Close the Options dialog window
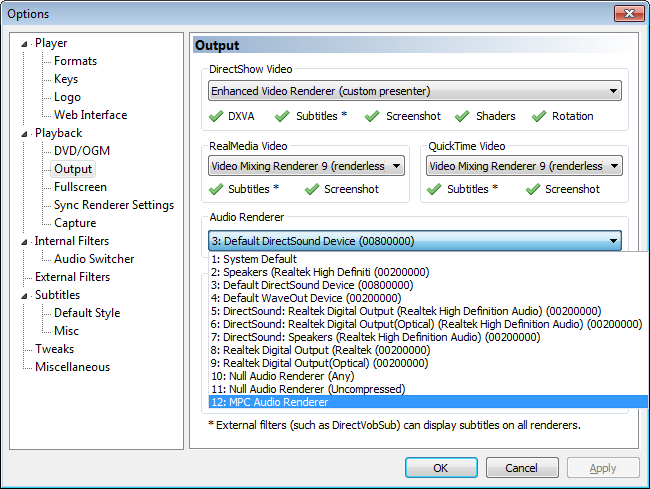Screen dimensions: 650x489 (x=629, y=13)
